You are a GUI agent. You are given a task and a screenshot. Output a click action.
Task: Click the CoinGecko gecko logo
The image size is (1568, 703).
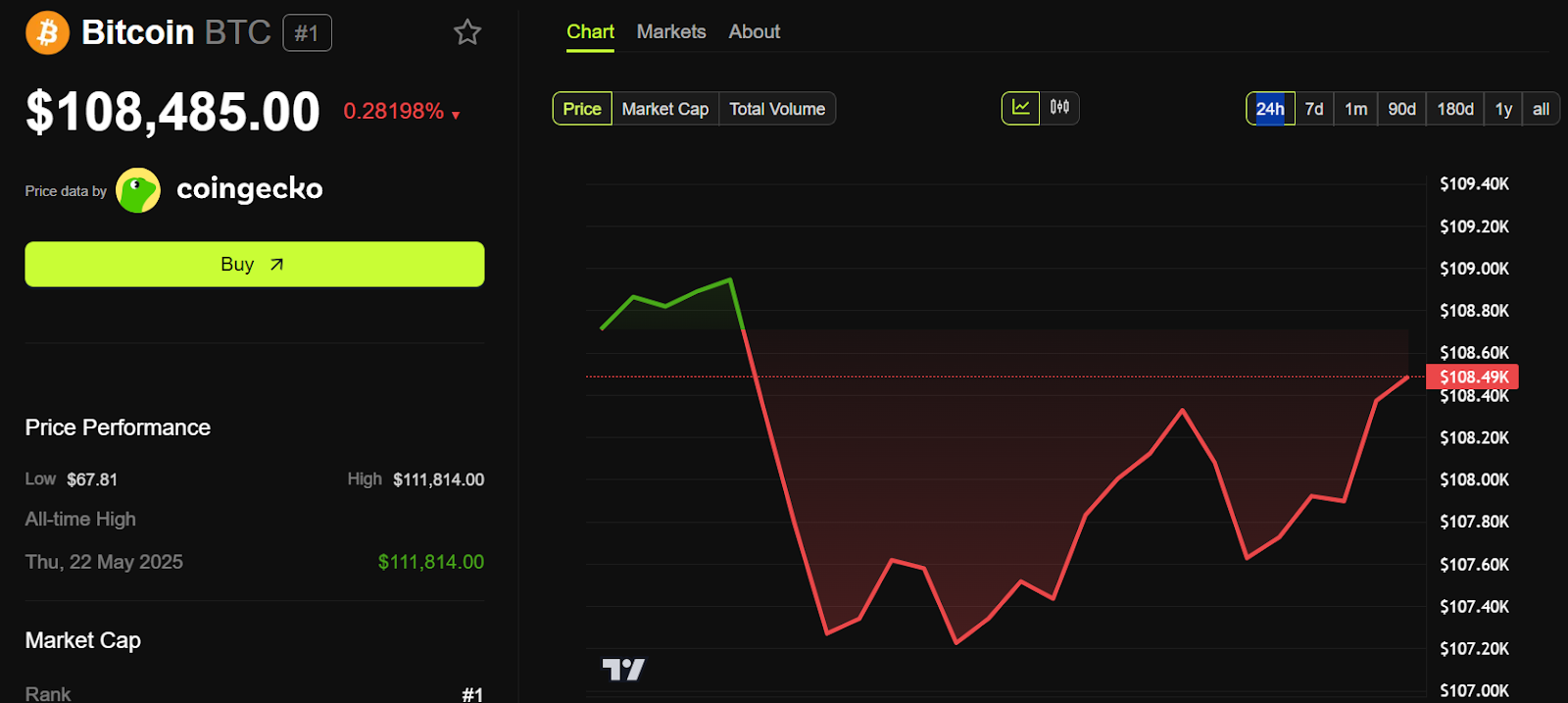coord(138,190)
